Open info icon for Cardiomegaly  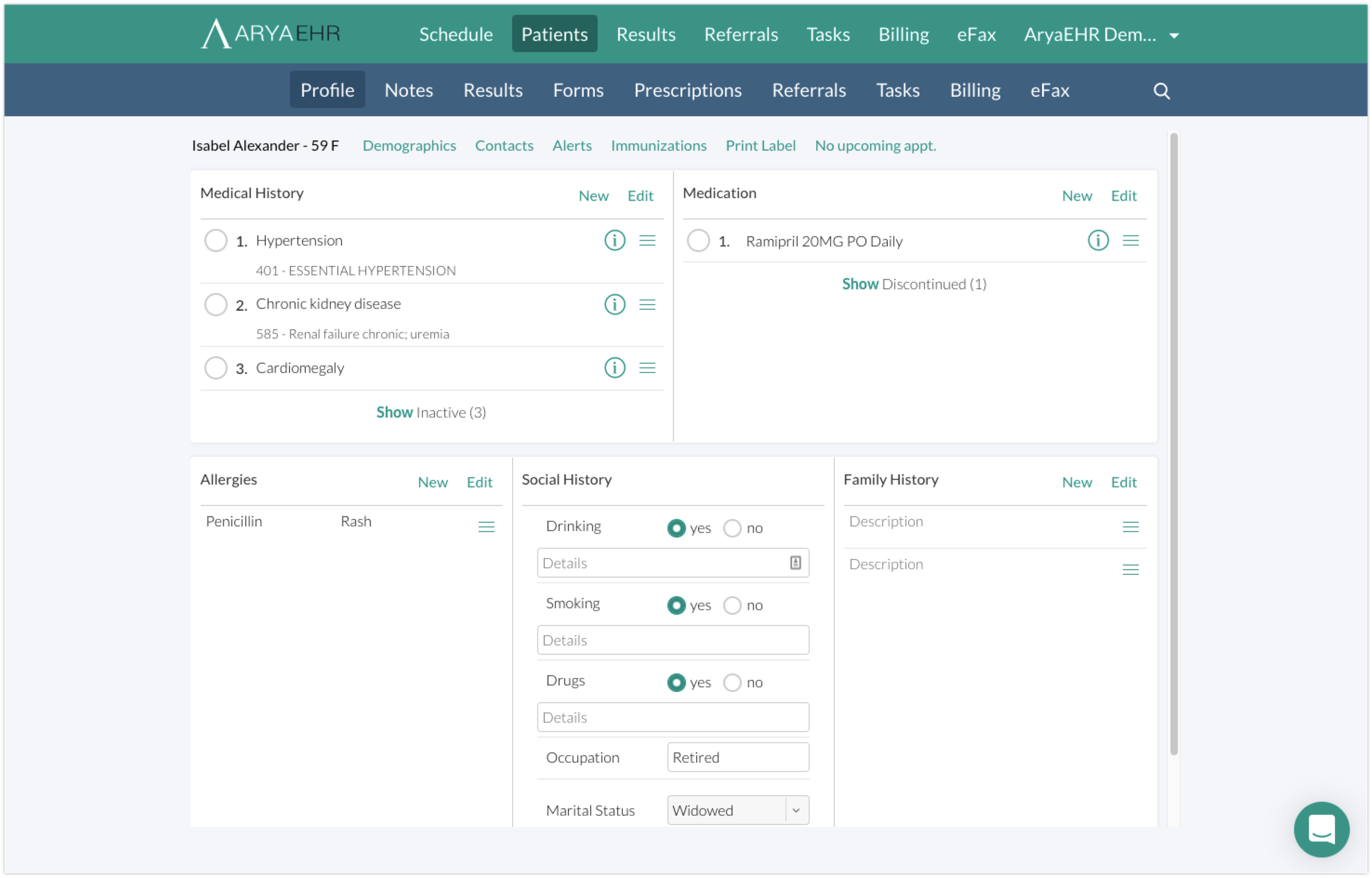coord(614,368)
